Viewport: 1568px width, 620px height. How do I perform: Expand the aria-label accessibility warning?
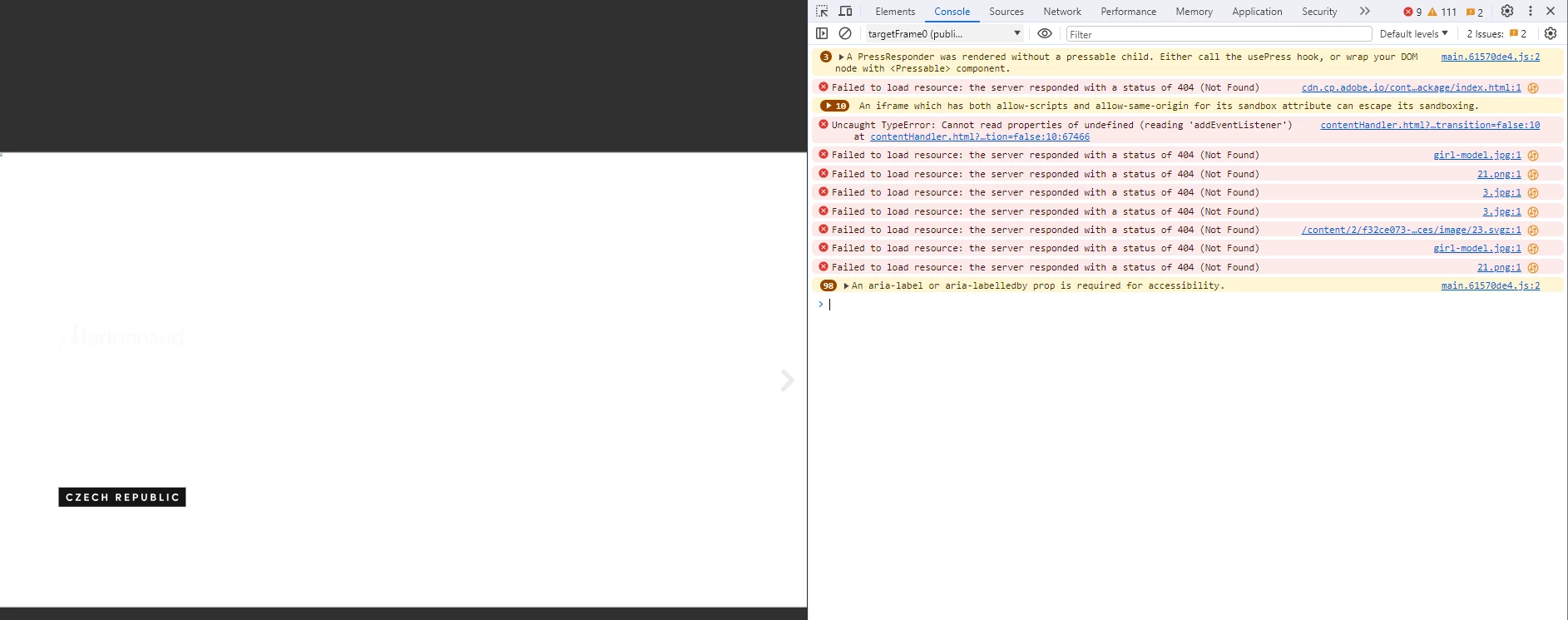846,286
